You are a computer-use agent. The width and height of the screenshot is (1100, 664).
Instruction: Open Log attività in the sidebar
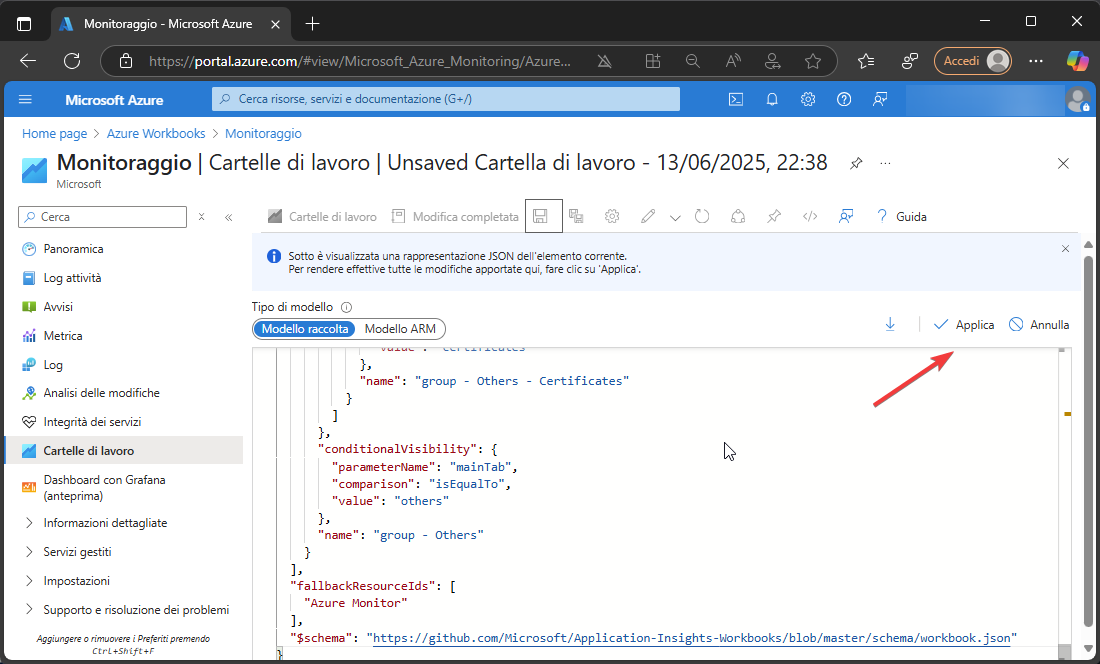[x=72, y=278]
